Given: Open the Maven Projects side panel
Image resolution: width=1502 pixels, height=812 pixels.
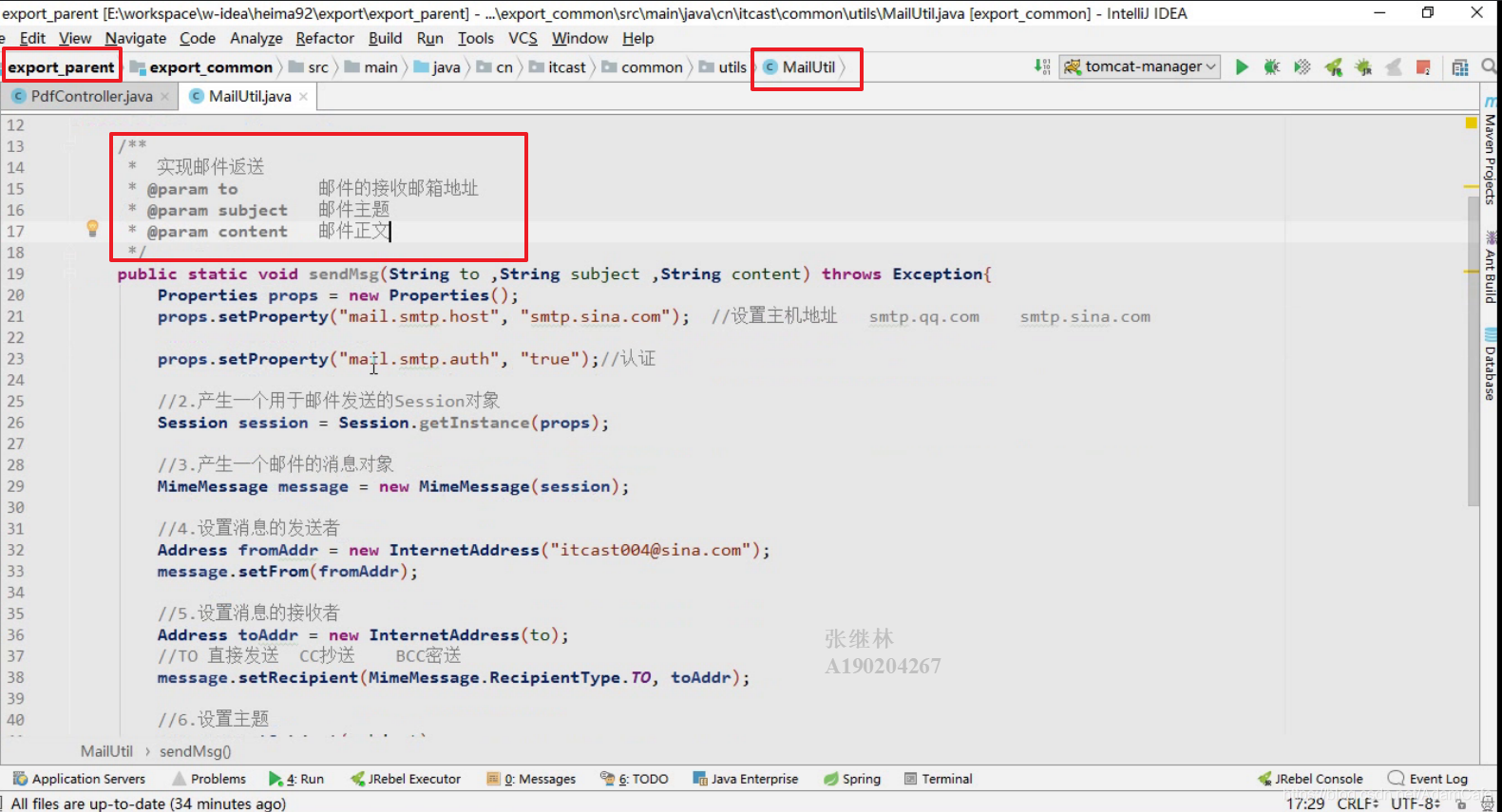Looking at the screenshot, I should [x=1491, y=150].
